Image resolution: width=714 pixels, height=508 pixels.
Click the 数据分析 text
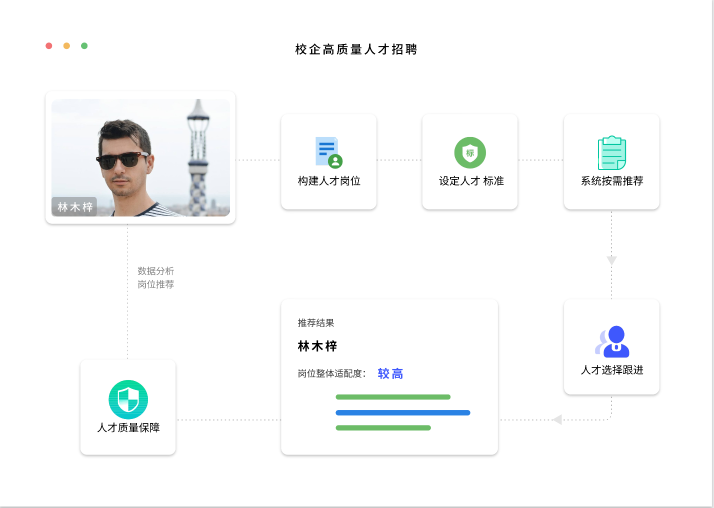(x=156, y=271)
